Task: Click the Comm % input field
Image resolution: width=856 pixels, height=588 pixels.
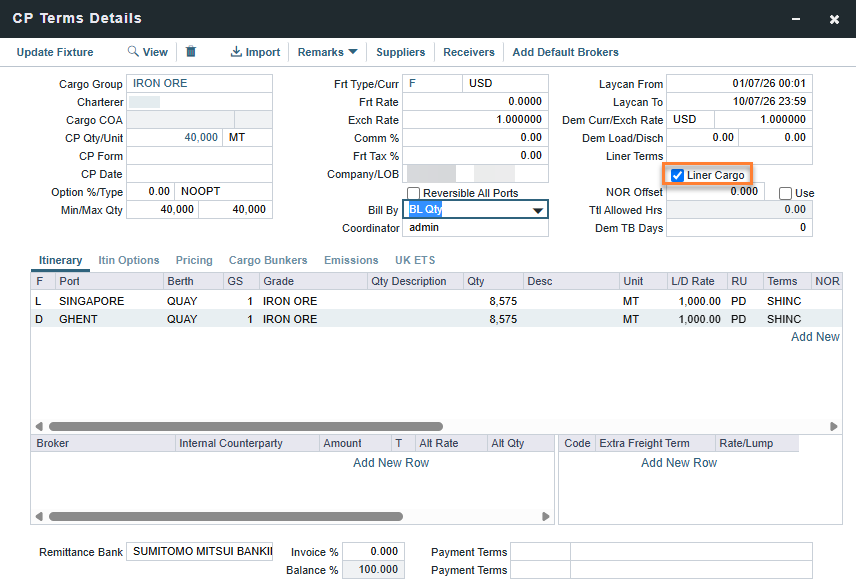Action: pyautogui.click(x=475, y=138)
